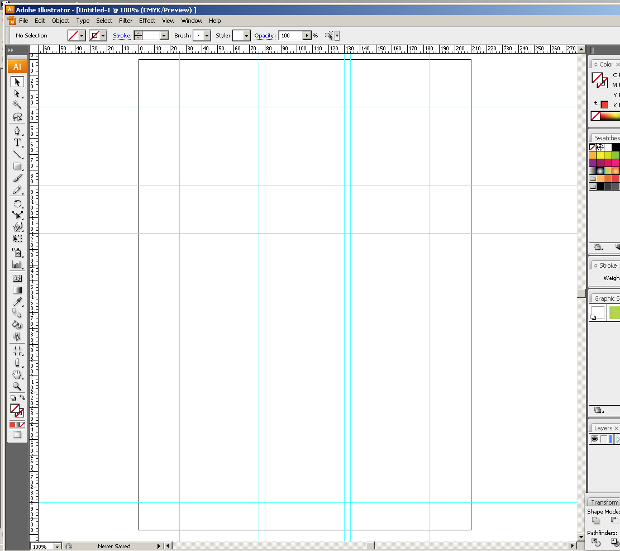Viewport: 620px width, 551px height.
Task: Open the View menu
Action: coord(168,21)
